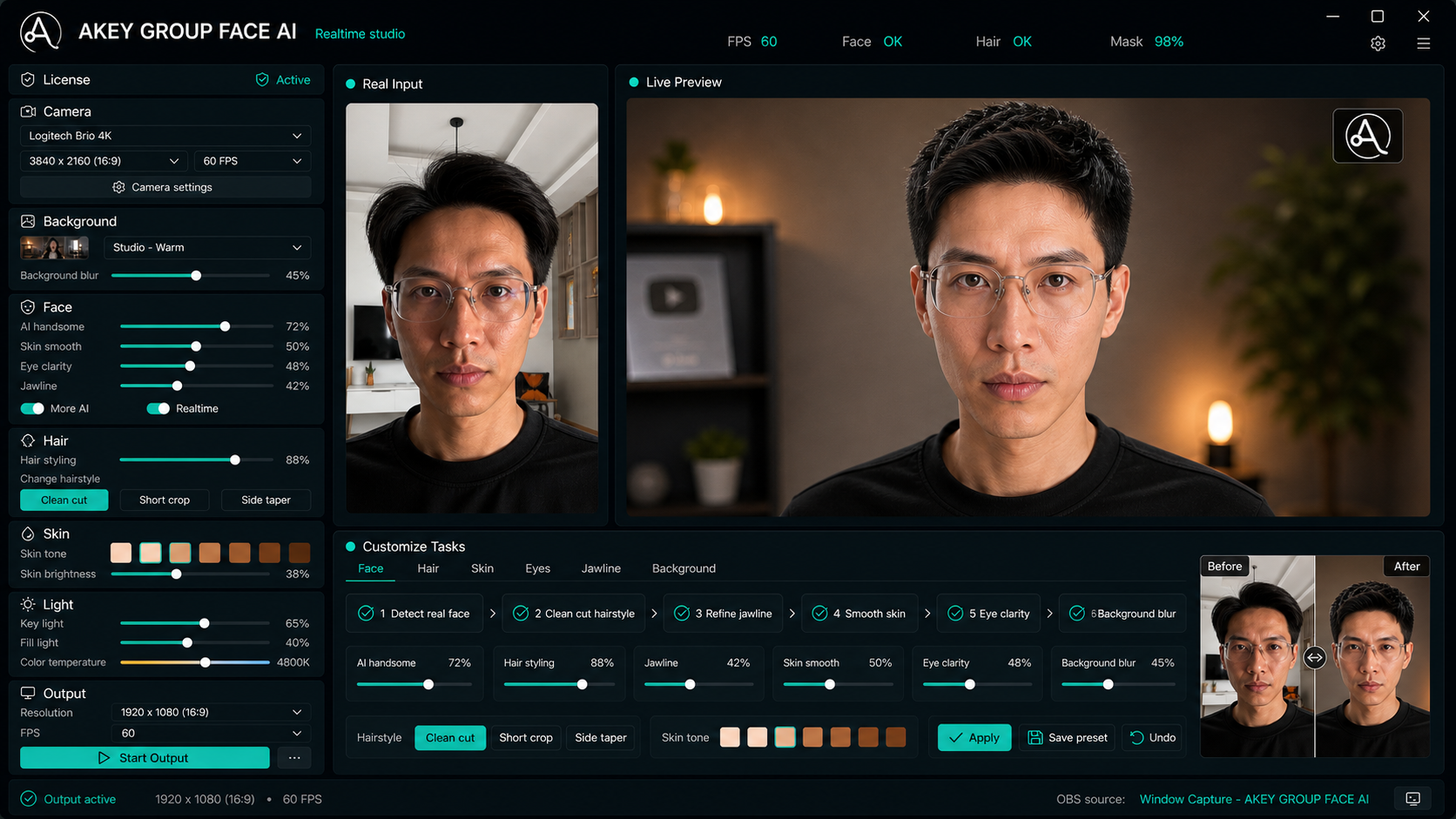Open the more options ellipsis button
The height and width of the screenshot is (819, 1456).
(x=294, y=758)
